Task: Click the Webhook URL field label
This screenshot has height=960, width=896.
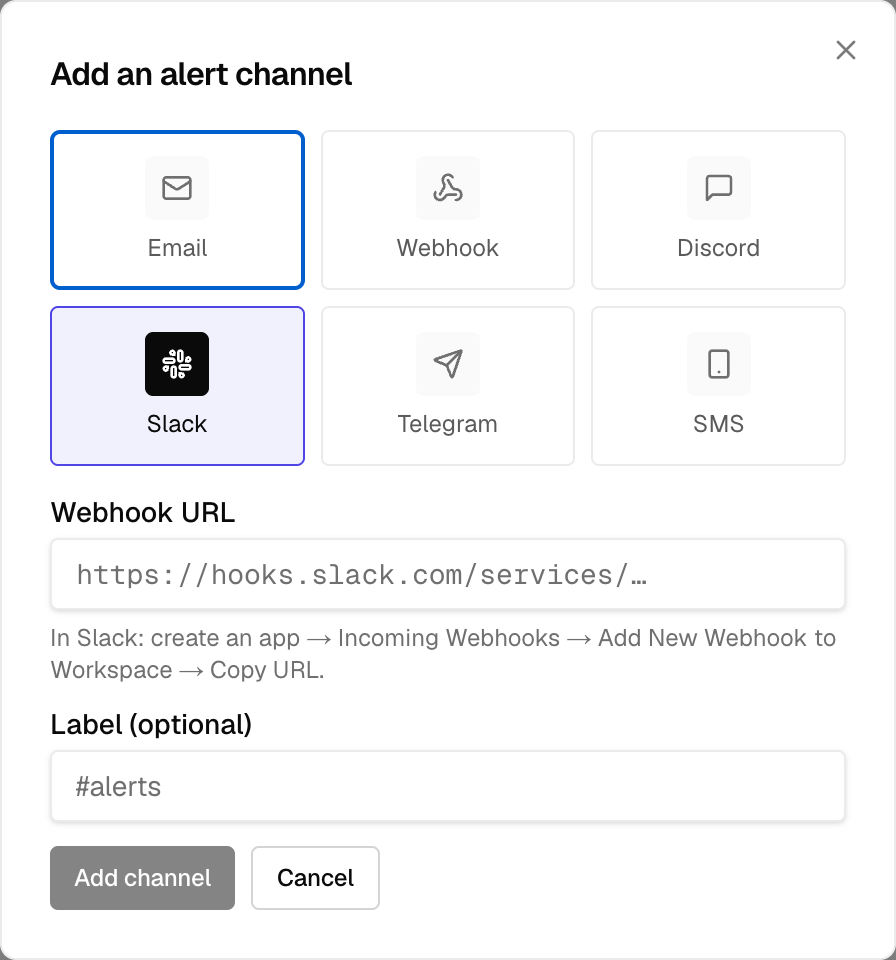Action: [x=143, y=512]
